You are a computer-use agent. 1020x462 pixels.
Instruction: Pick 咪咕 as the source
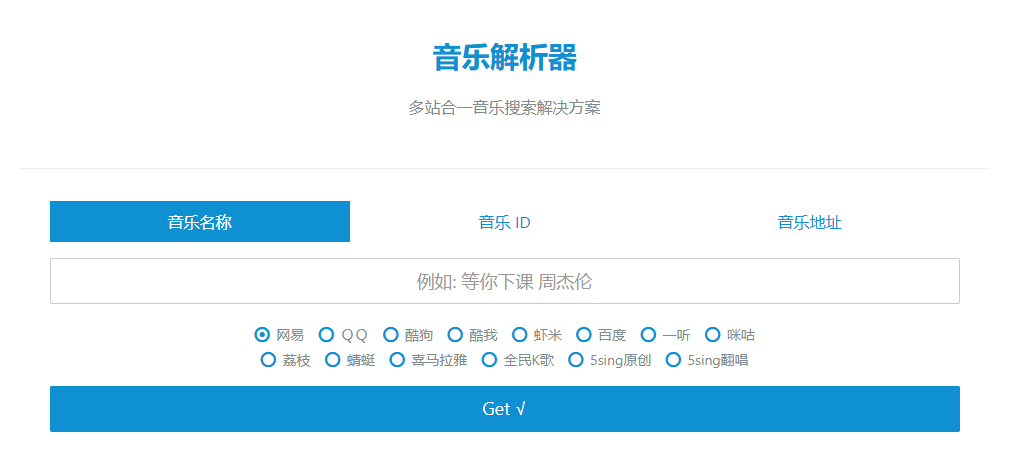tap(713, 334)
